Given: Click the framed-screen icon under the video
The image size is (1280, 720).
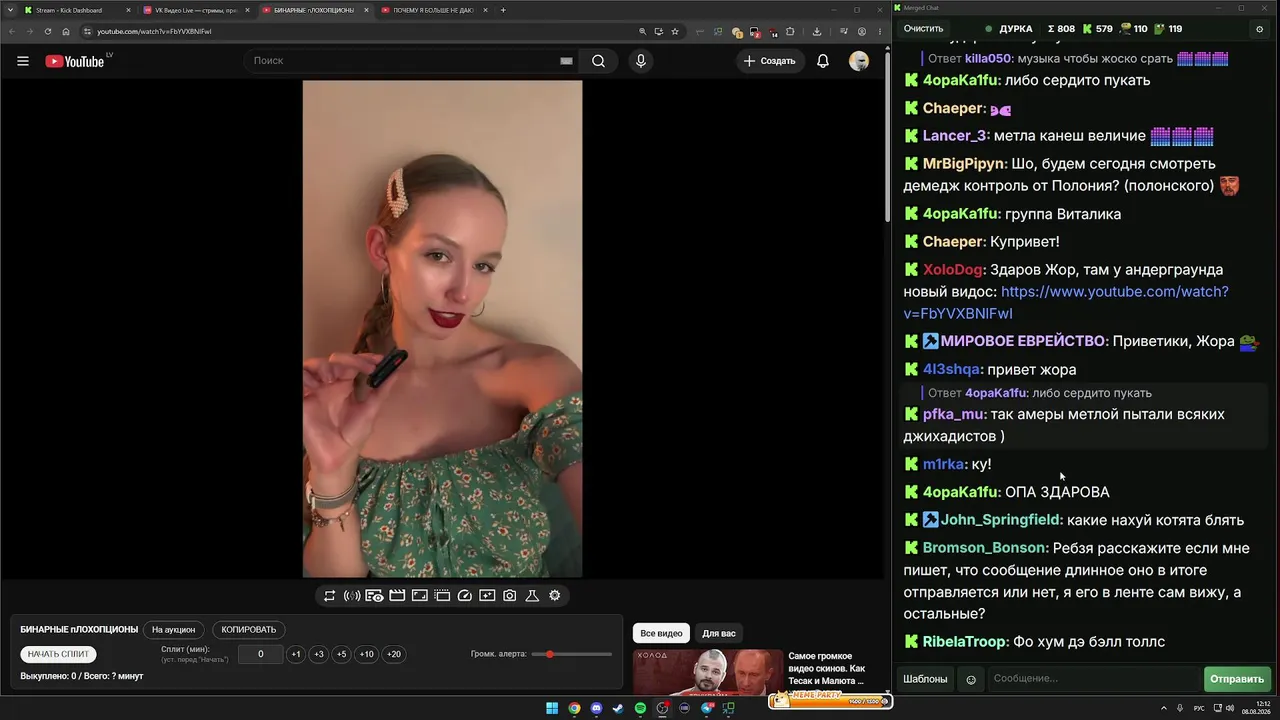Looking at the screenshot, I should tap(419, 596).
